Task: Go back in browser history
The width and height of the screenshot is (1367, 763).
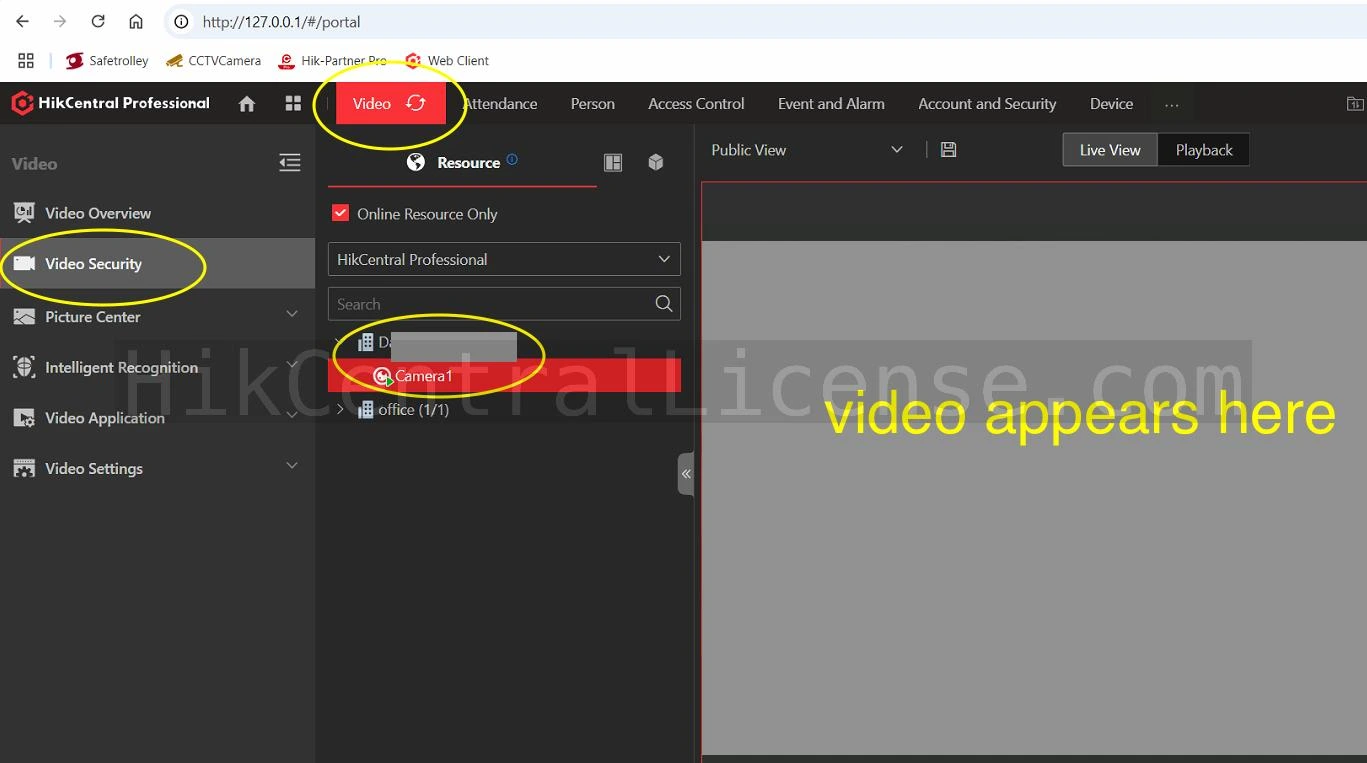Action: coord(23,21)
